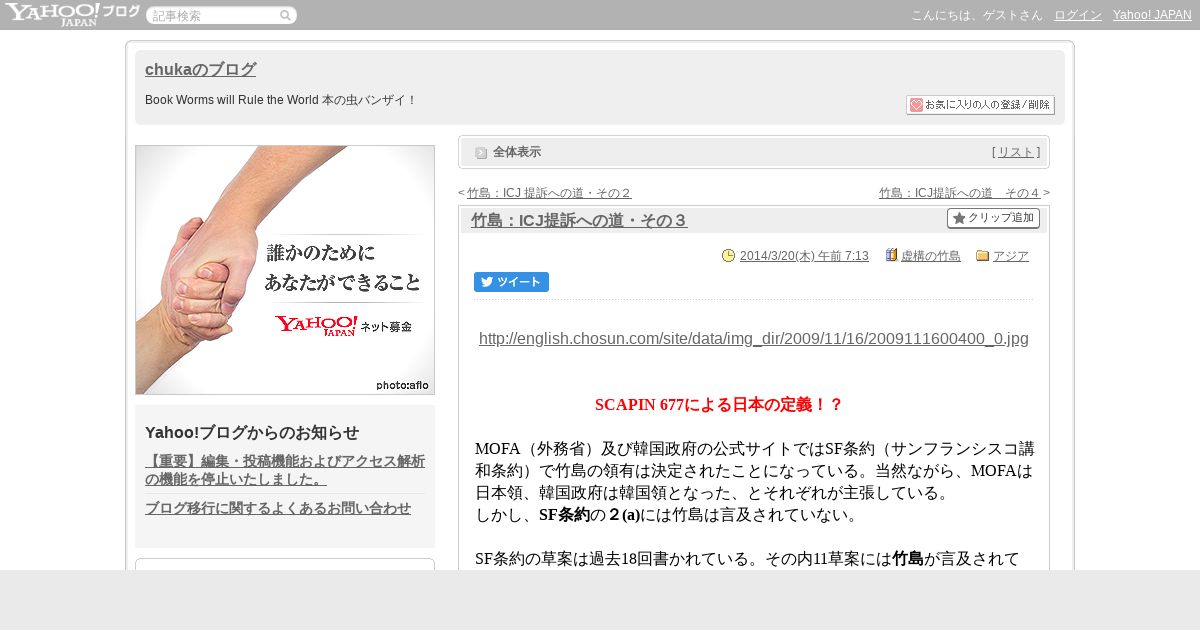1200x630 pixels.
Task: Open the 虚構の竹島 category link
Action: (931, 256)
